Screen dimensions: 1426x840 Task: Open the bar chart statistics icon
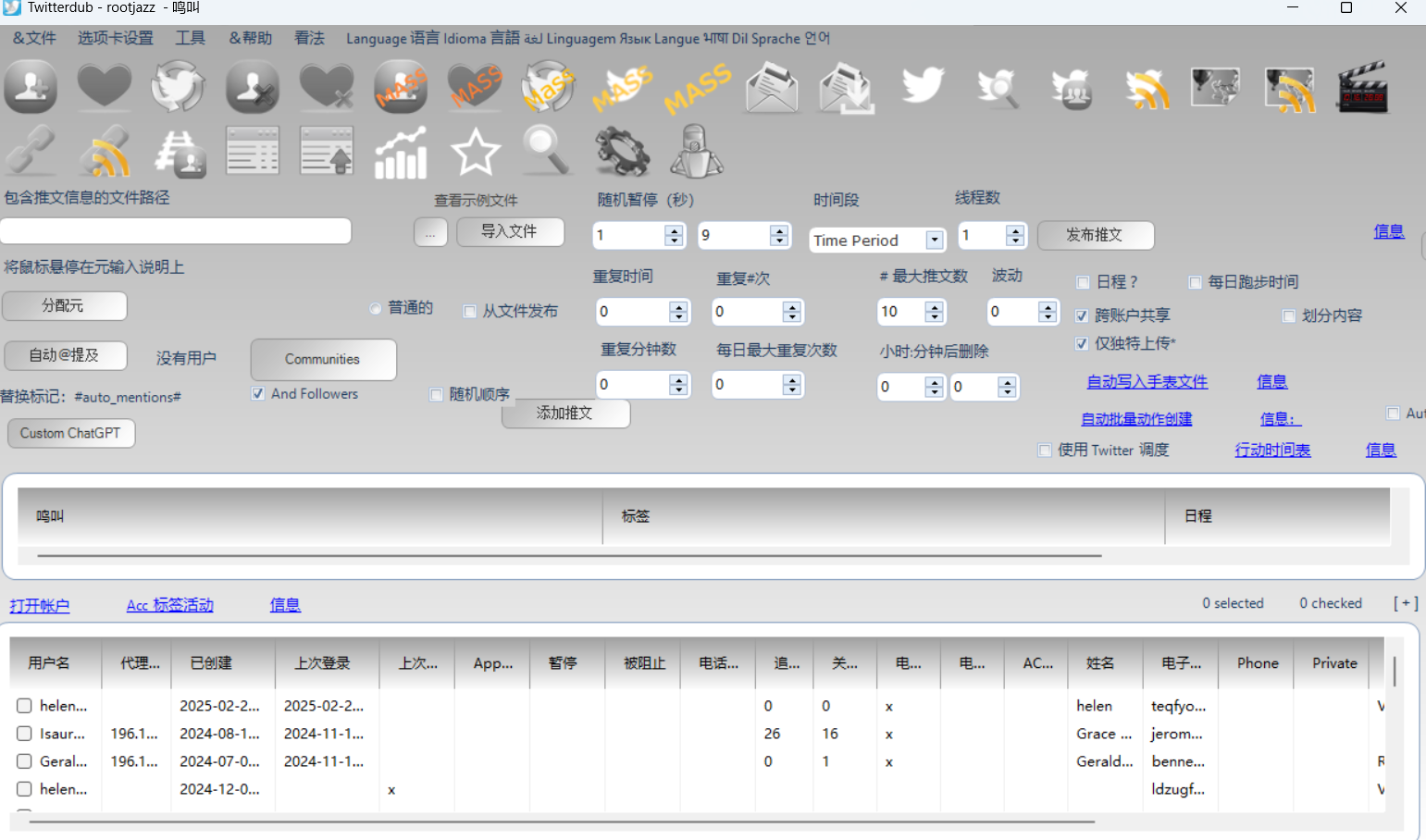point(400,153)
